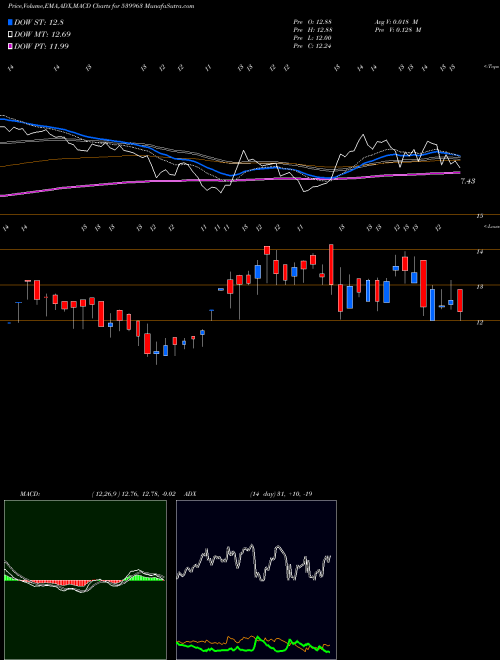
Task: Click the ADX values '(14 day) 31, +10, -19'
Action: pos(281,494)
